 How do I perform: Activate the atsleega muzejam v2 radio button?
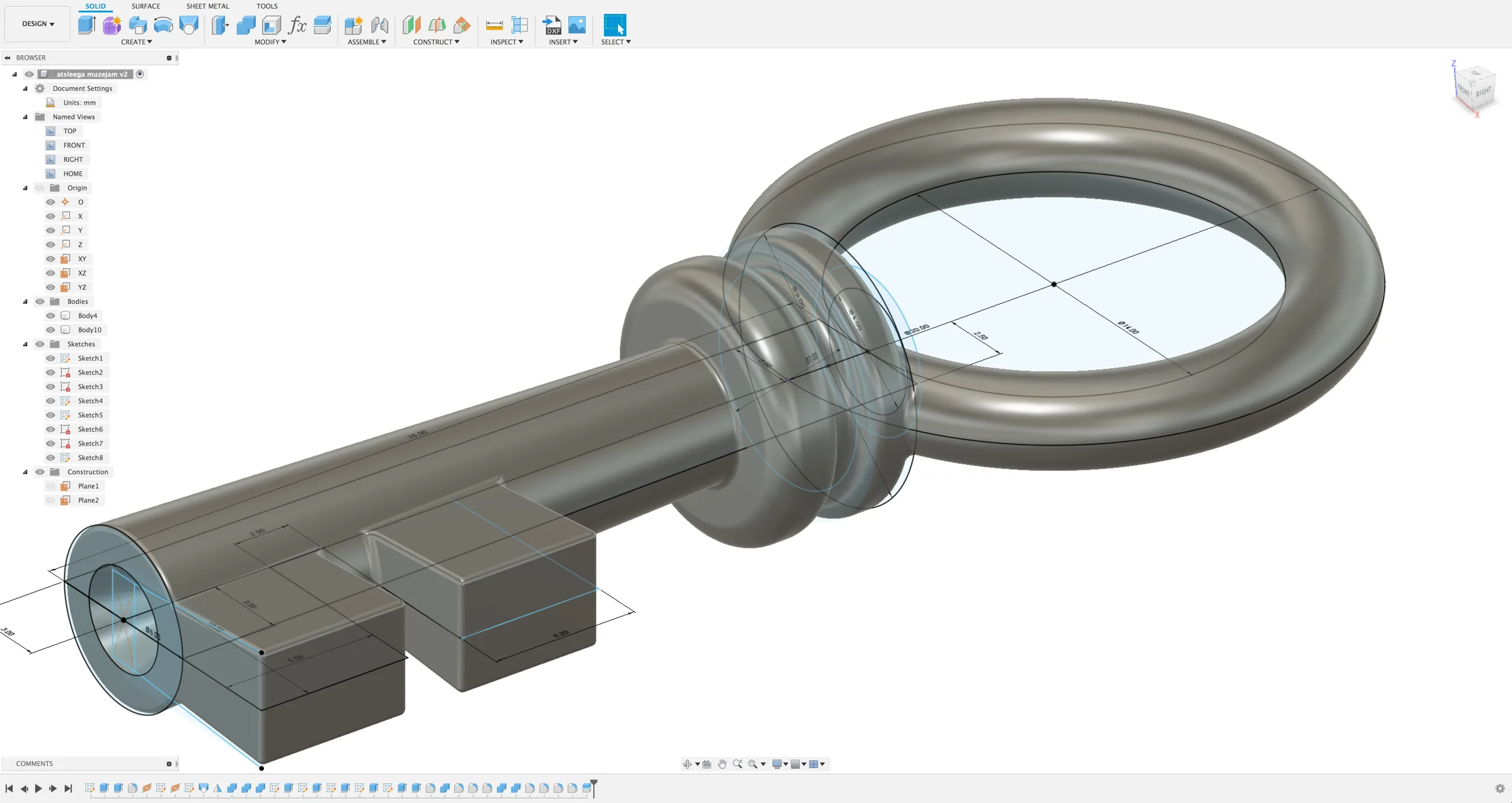140,74
